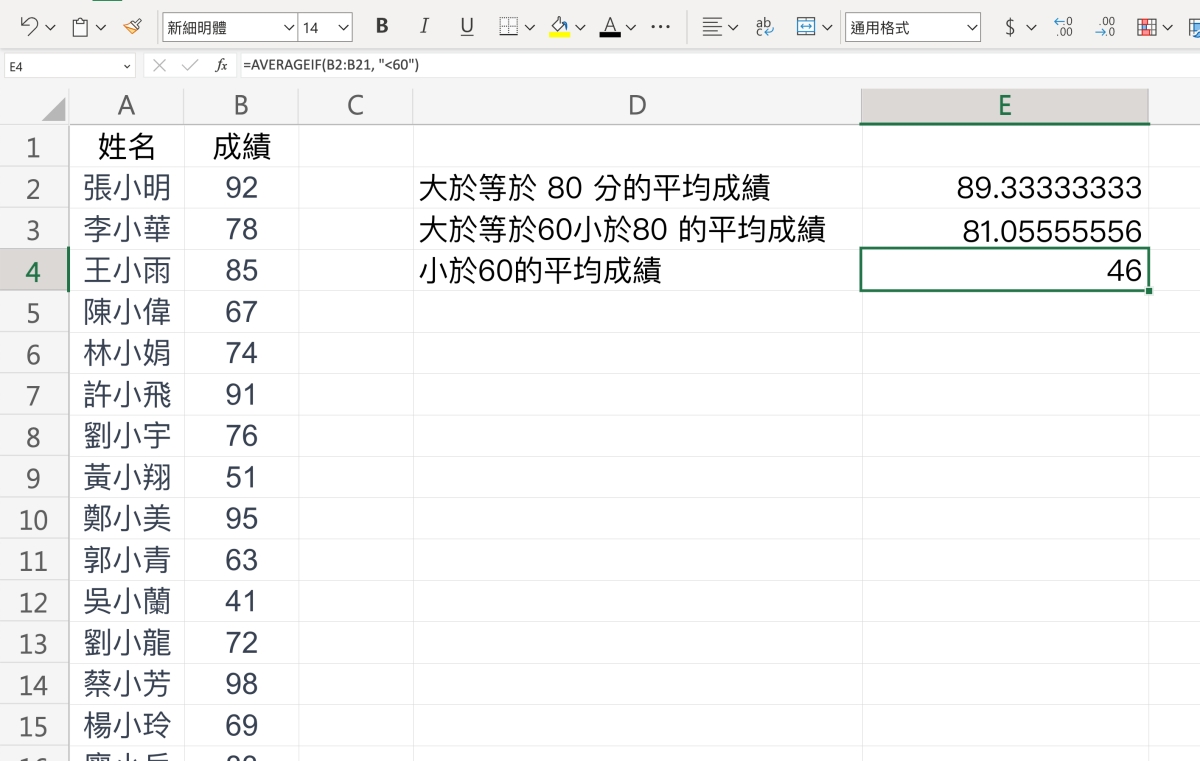
Task: Click the Cancel X in formula bar
Action: [x=159, y=66]
